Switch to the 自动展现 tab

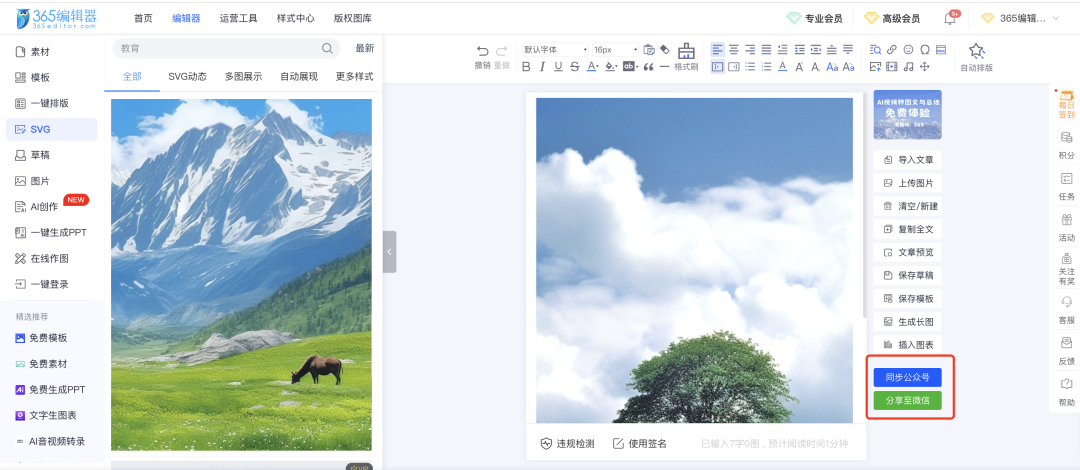click(299, 76)
